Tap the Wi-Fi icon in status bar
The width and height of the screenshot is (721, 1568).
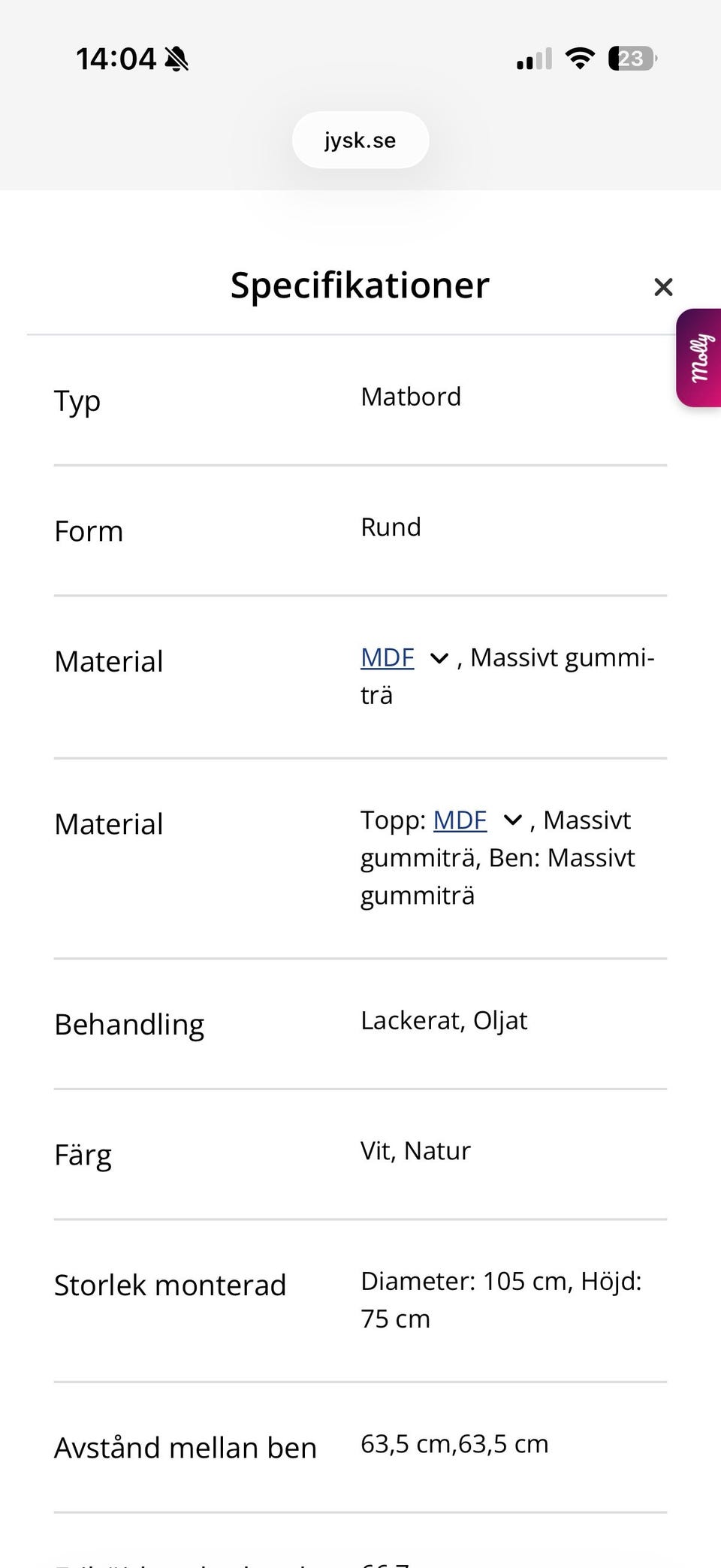pos(579,58)
